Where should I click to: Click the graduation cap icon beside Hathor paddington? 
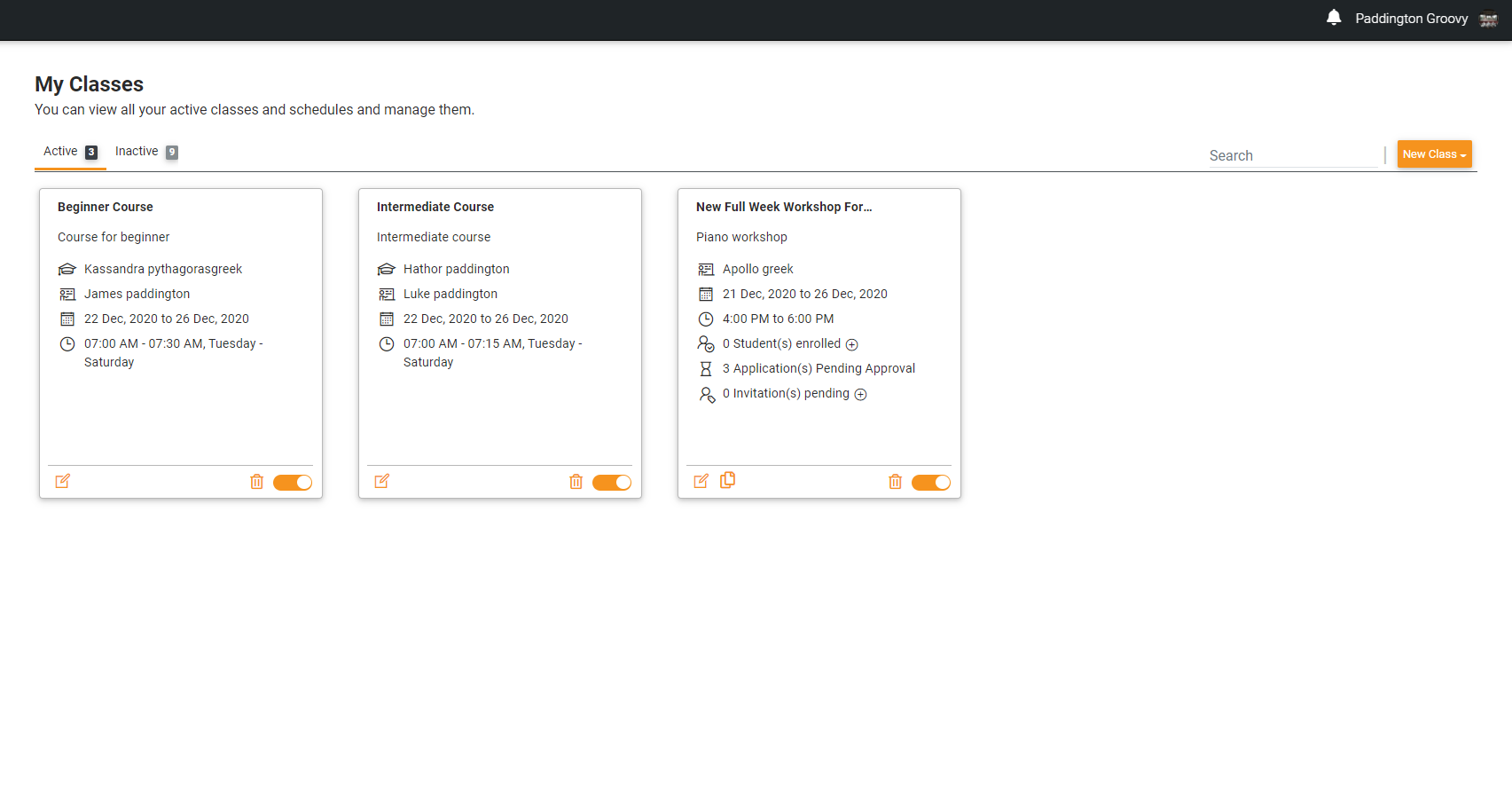pyautogui.click(x=387, y=269)
